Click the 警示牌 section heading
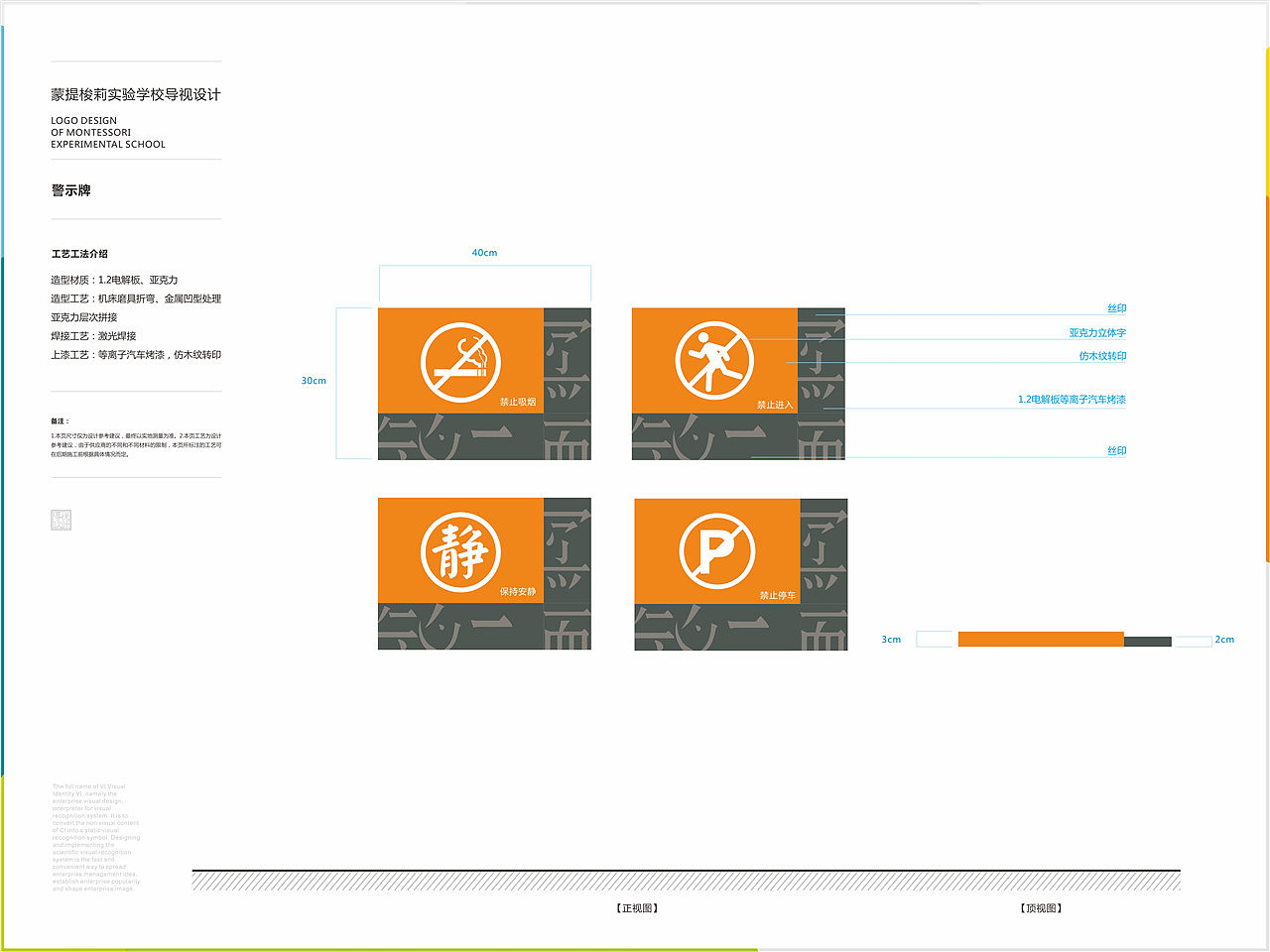 coord(71,190)
